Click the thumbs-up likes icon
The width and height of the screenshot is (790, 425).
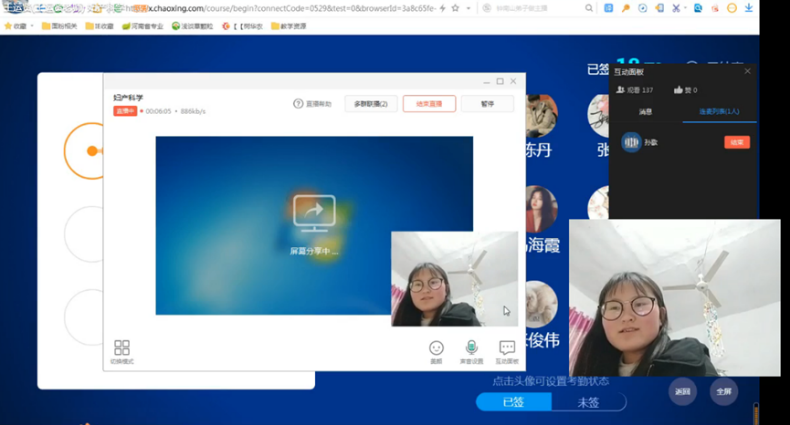[x=679, y=90]
